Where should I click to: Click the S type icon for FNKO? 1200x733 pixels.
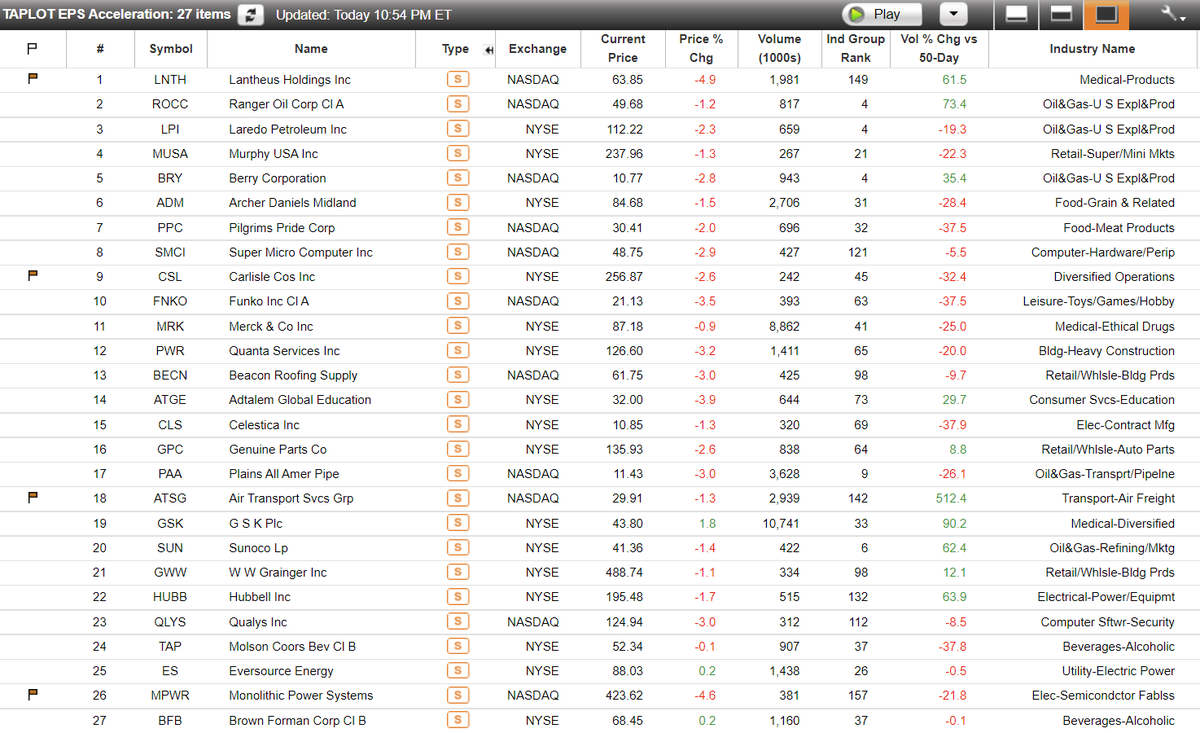click(x=458, y=301)
